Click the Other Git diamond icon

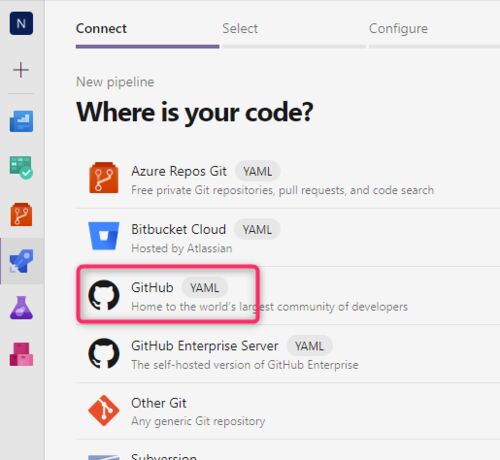coord(104,411)
